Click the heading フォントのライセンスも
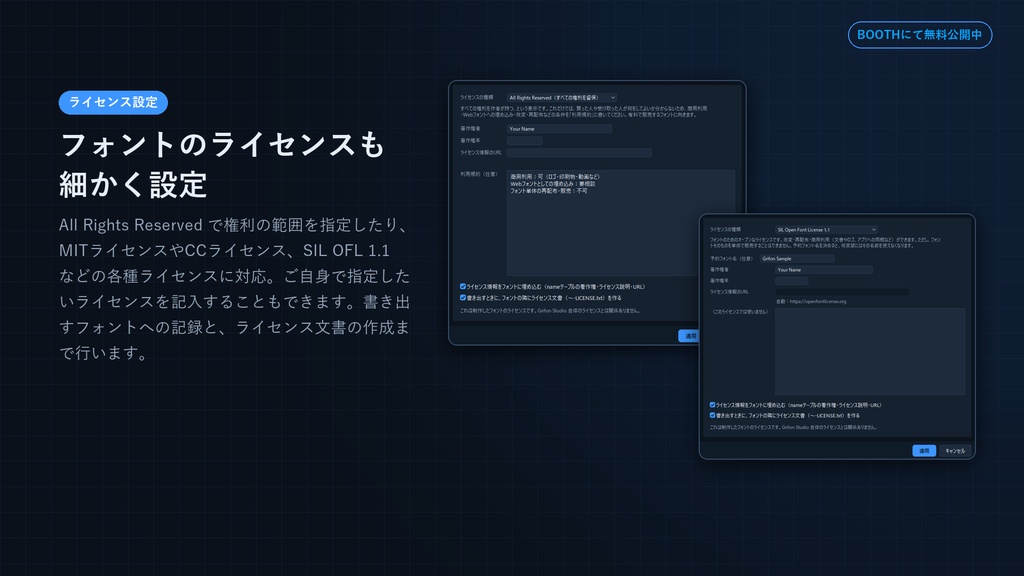This screenshot has height=576, width=1024. [x=222, y=144]
